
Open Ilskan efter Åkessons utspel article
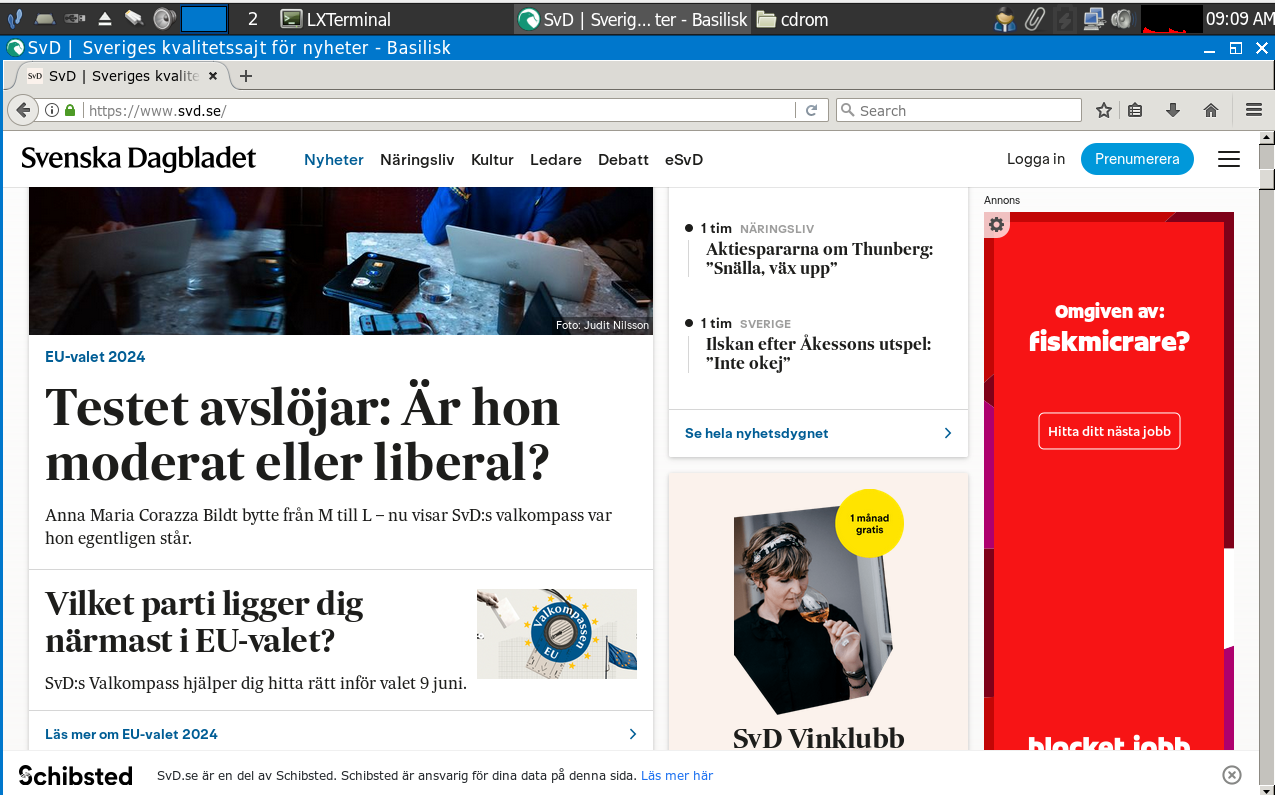click(x=818, y=354)
